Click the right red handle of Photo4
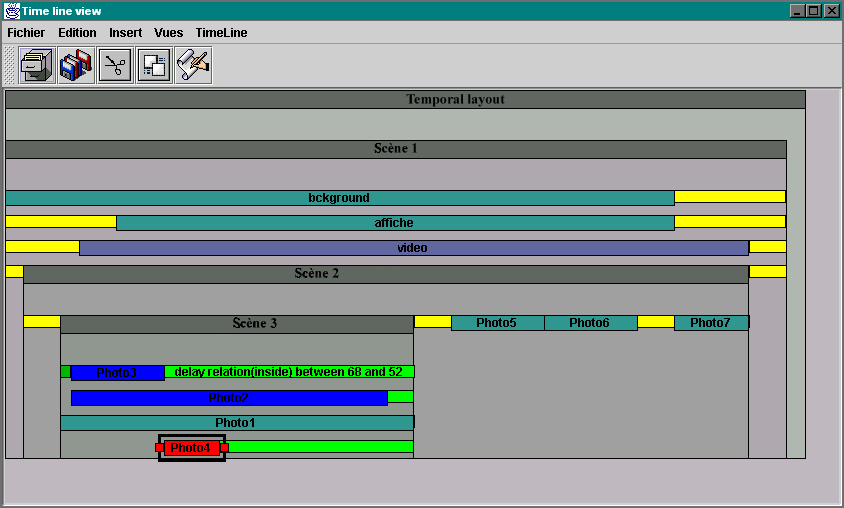This screenshot has width=844, height=508. tap(224, 448)
